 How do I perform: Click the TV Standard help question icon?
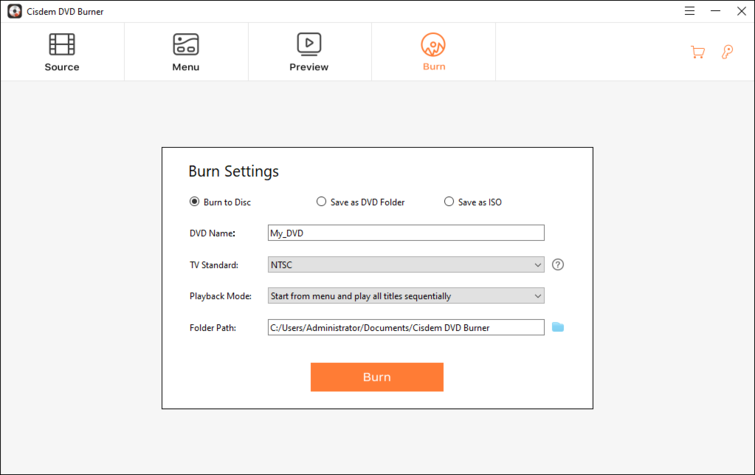click(558, 264)
